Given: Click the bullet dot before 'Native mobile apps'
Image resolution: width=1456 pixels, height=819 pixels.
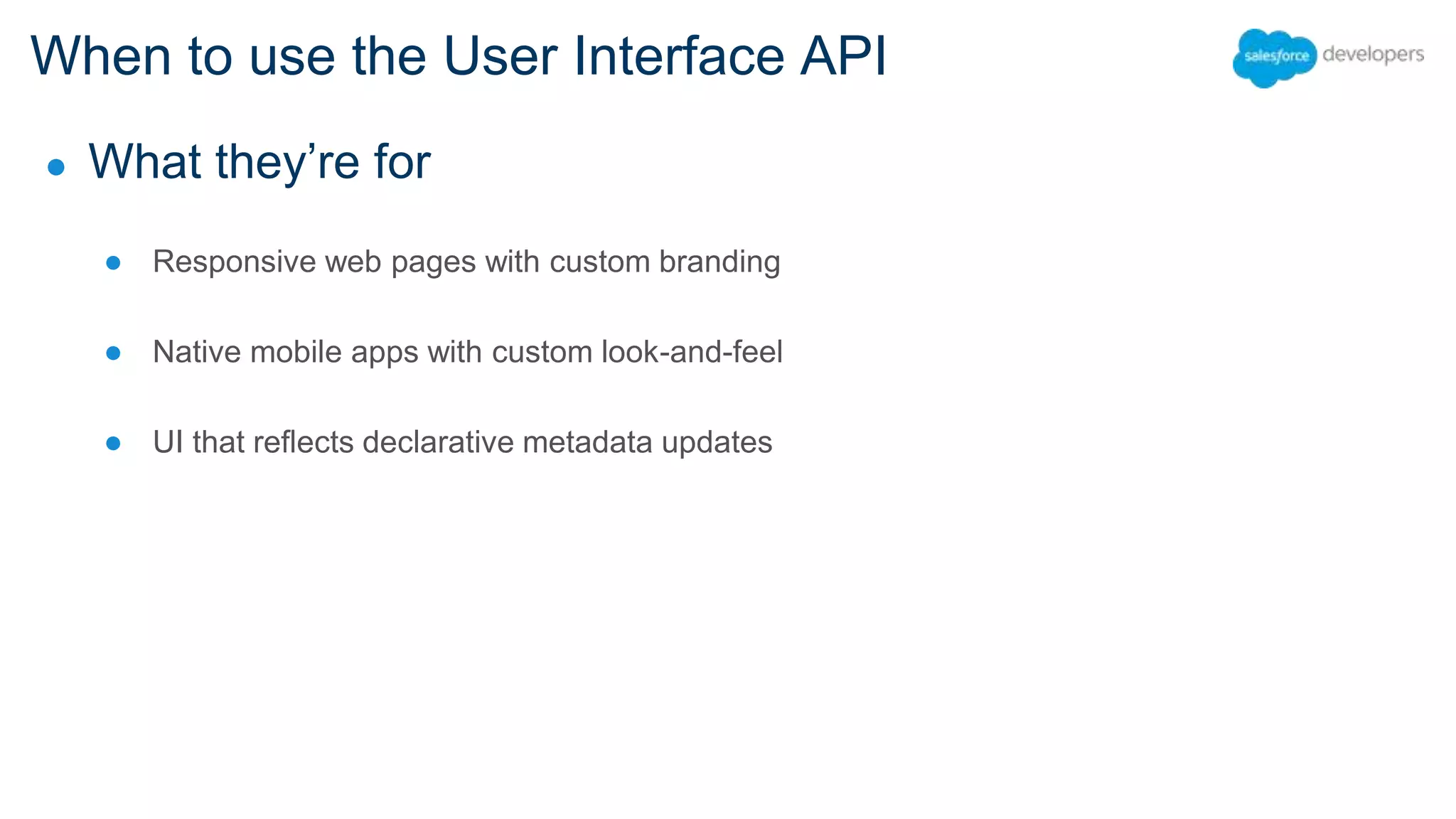Looking at the screenshot, I should point(113,353).
